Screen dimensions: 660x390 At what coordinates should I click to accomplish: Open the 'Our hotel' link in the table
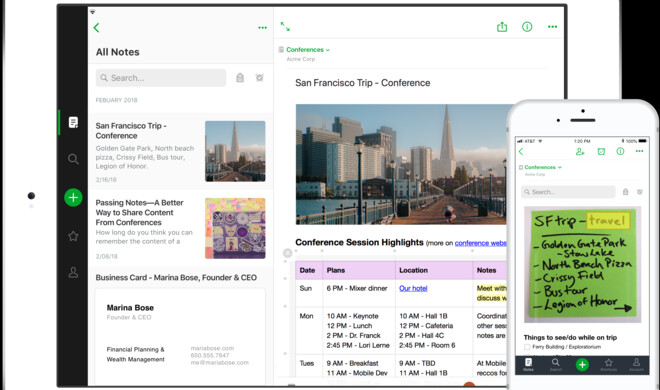[413, 288]
